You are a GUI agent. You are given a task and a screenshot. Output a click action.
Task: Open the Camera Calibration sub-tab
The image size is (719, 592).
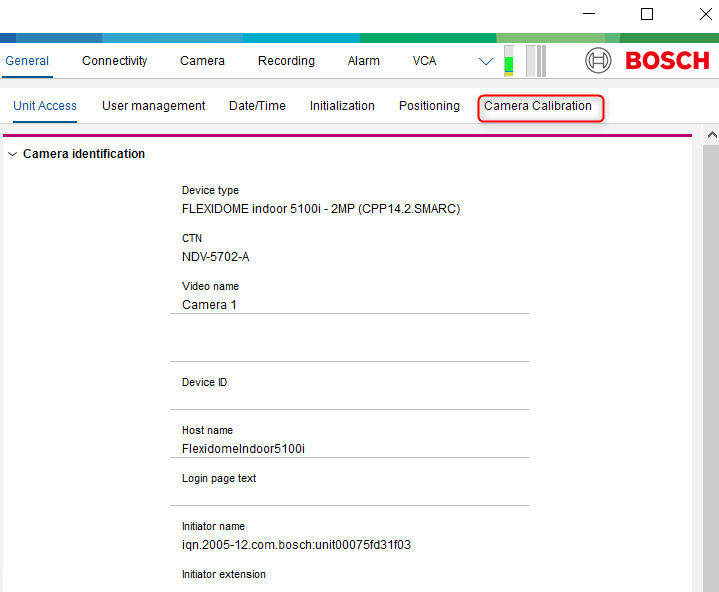pyautogui.click(x=538, y=106)
